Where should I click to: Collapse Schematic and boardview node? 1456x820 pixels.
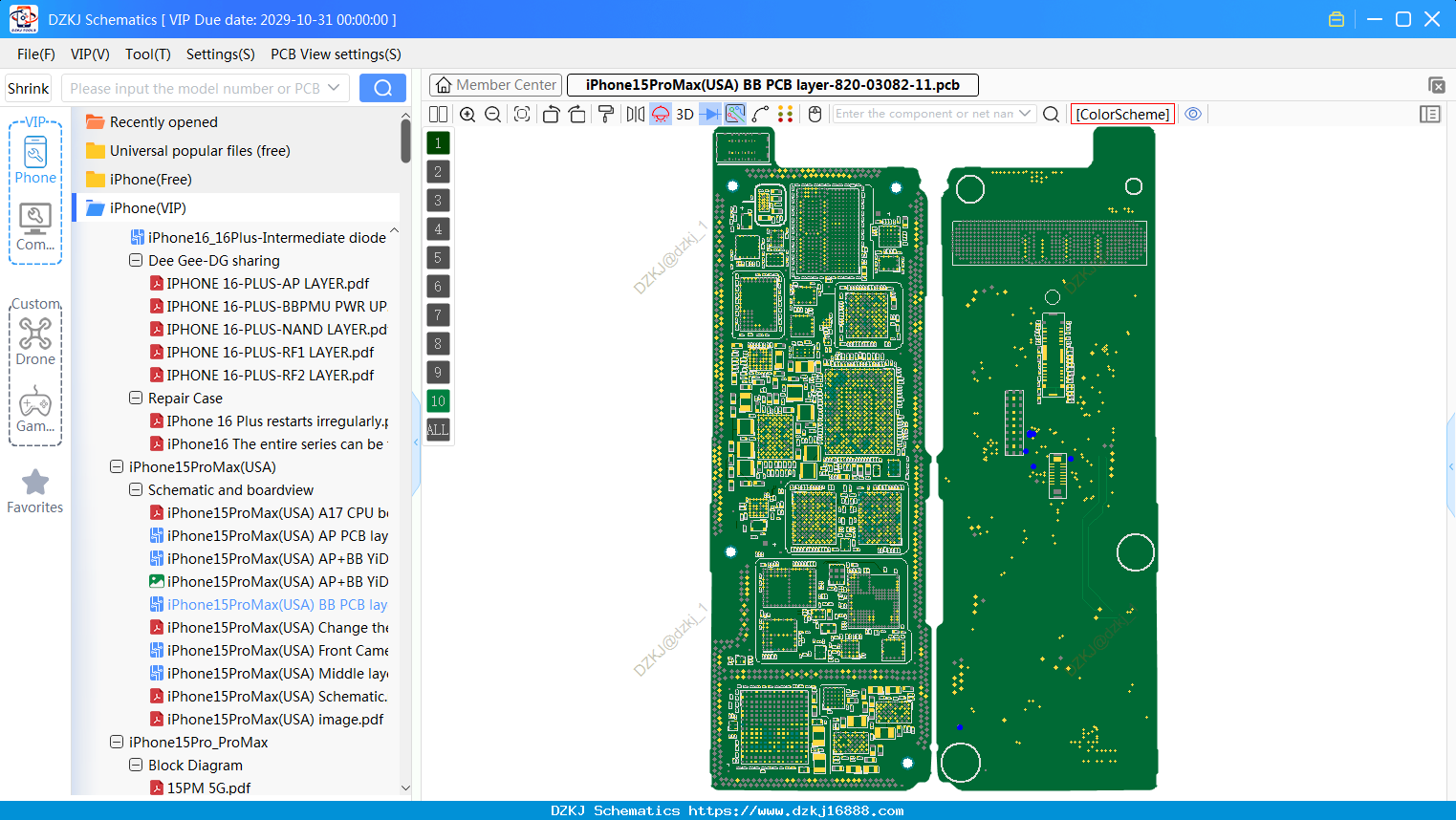[x=136, y=489]
